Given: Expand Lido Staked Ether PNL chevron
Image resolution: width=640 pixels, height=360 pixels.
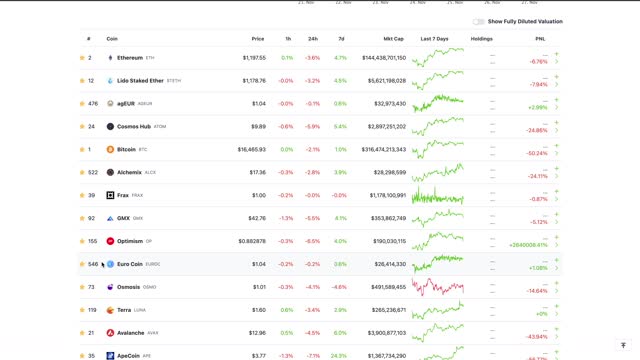Looking at the screenshot, I should click(556, 84).
